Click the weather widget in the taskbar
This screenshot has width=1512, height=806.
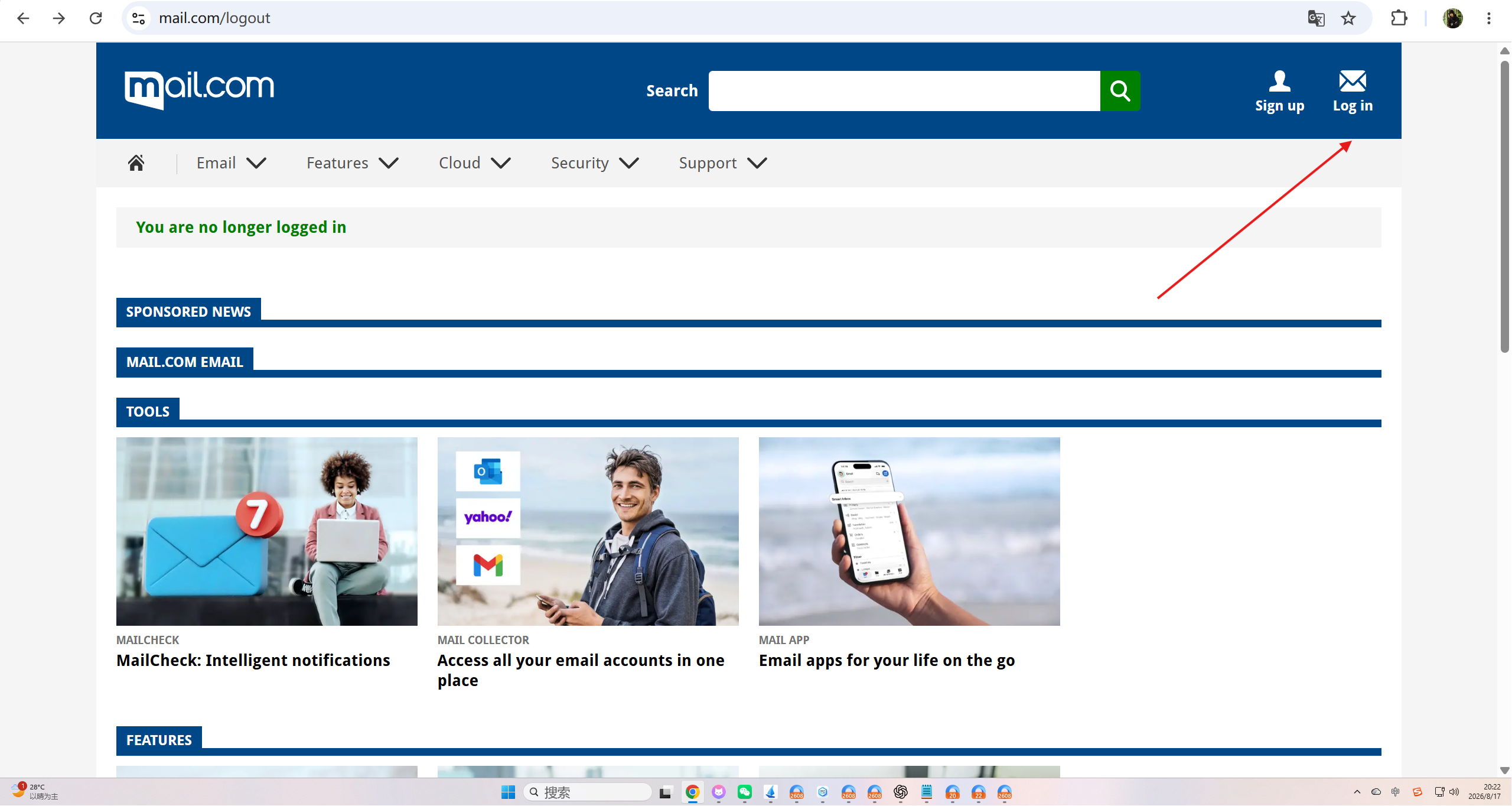(x=34, y=792)
